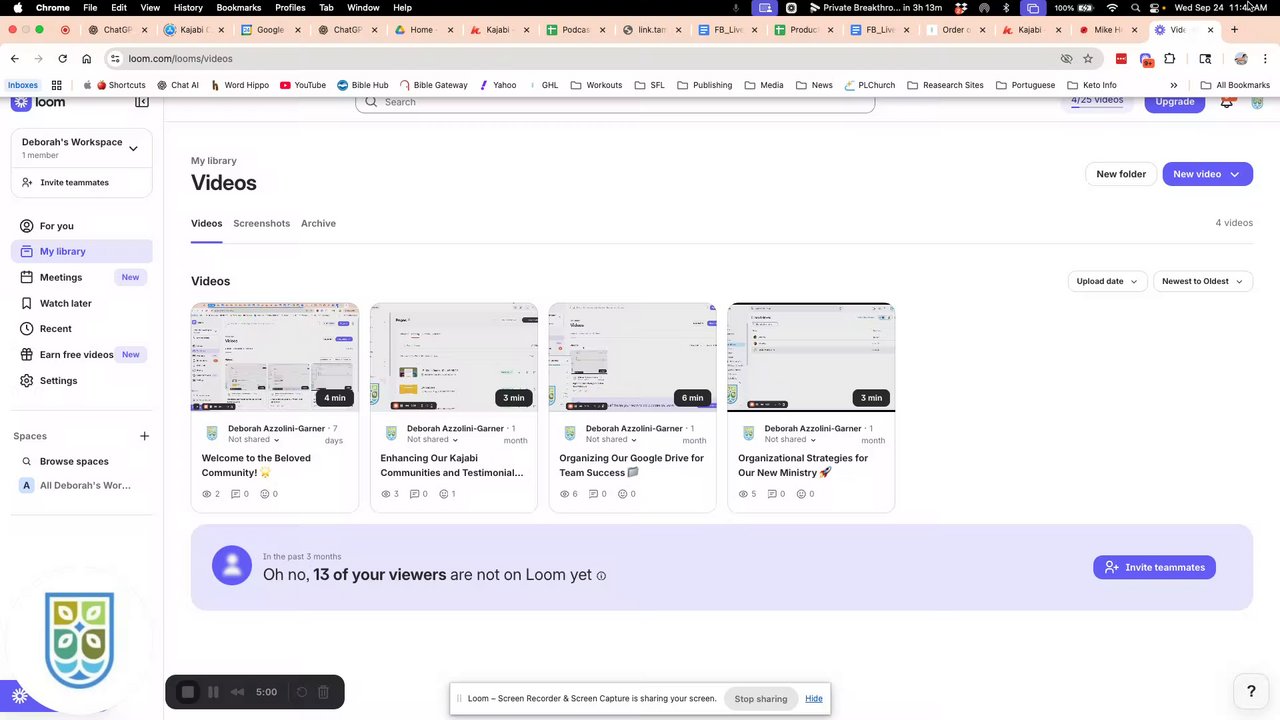The image size is (1280, 720).
Task: Click Stop sharing button
Action: (x=761, y=699)
